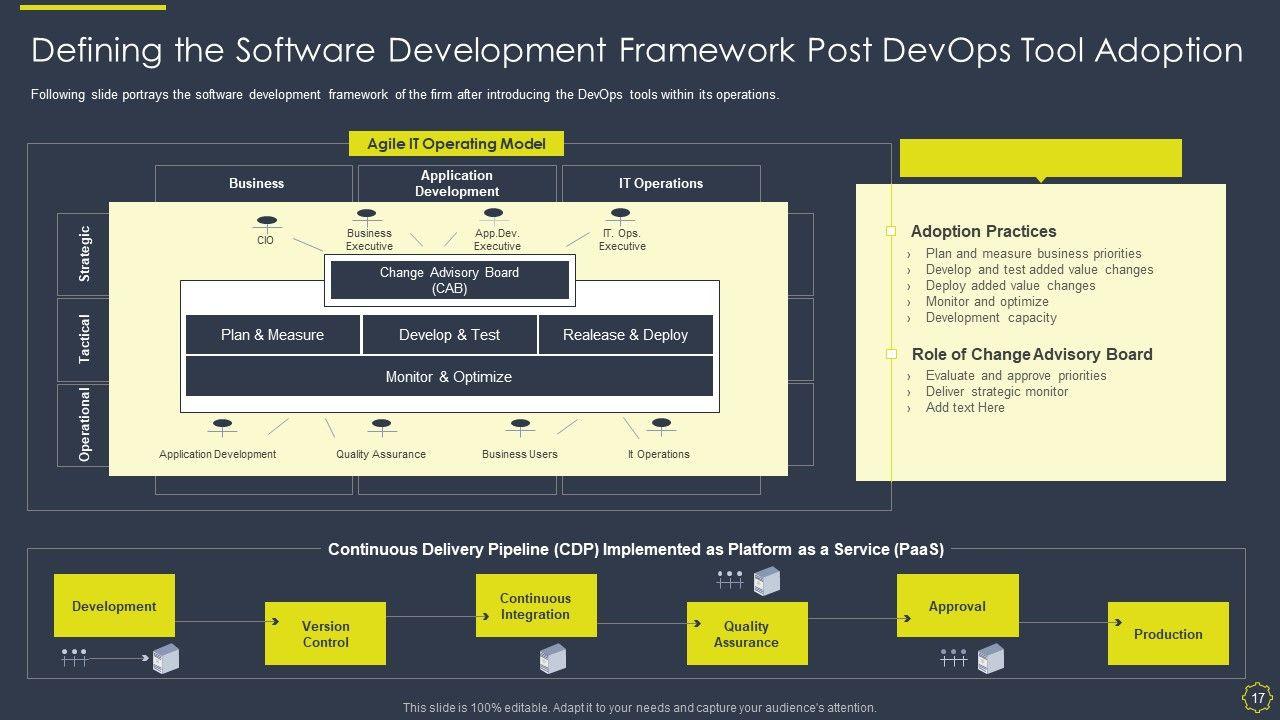Click the slide number 17 badge
The image size is (1280, 720).
1257,697
